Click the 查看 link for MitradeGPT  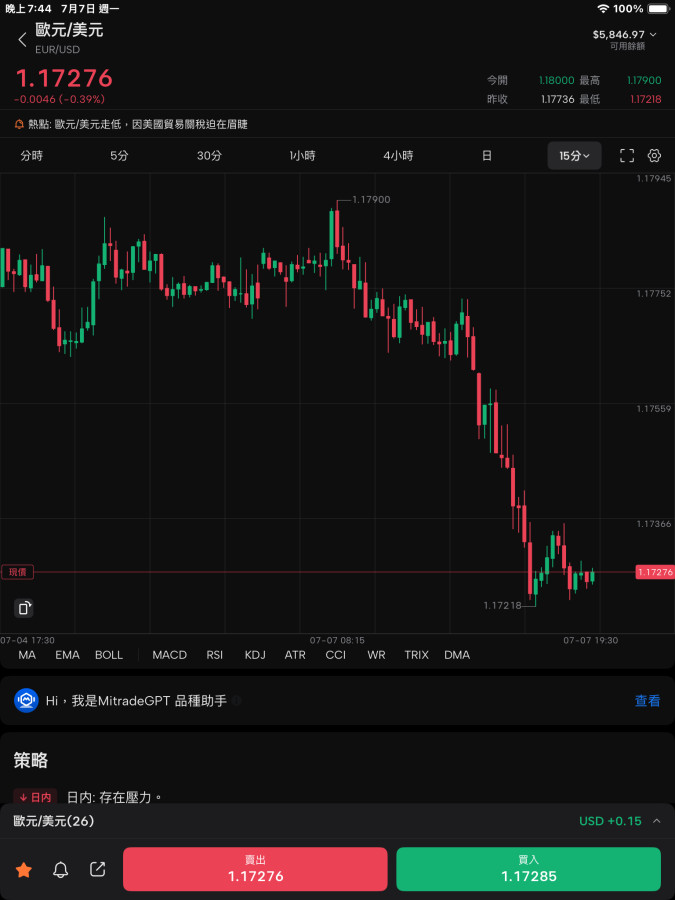647,701
